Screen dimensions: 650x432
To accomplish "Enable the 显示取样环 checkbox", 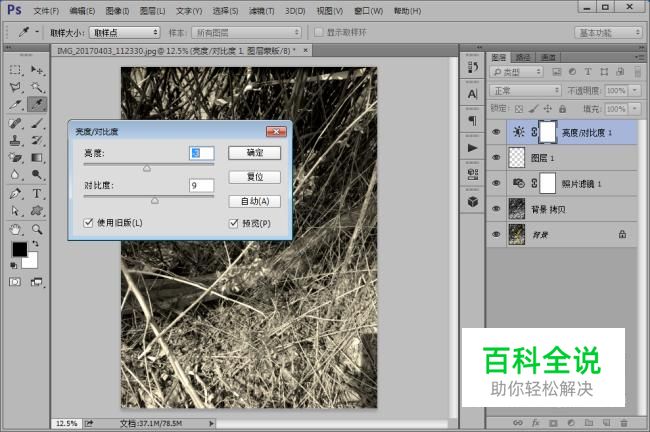I will pyautogui.click(x=318, y=32).
